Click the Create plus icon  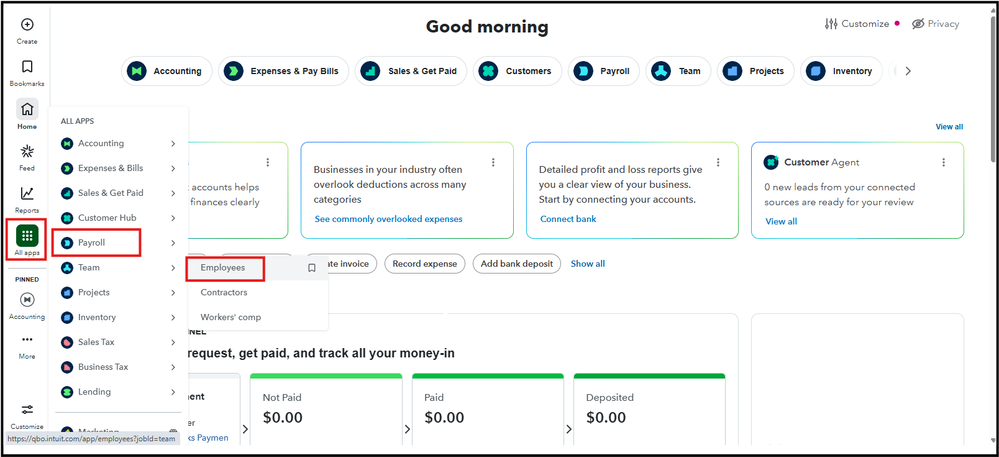(x=27, y=24)
